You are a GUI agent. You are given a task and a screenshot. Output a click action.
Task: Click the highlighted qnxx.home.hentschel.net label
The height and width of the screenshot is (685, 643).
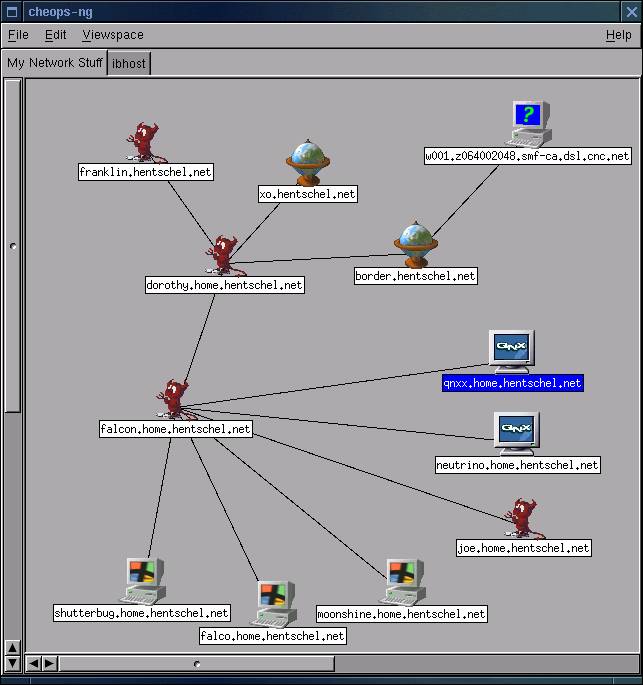pyautogui.click(x=512, y=383)
